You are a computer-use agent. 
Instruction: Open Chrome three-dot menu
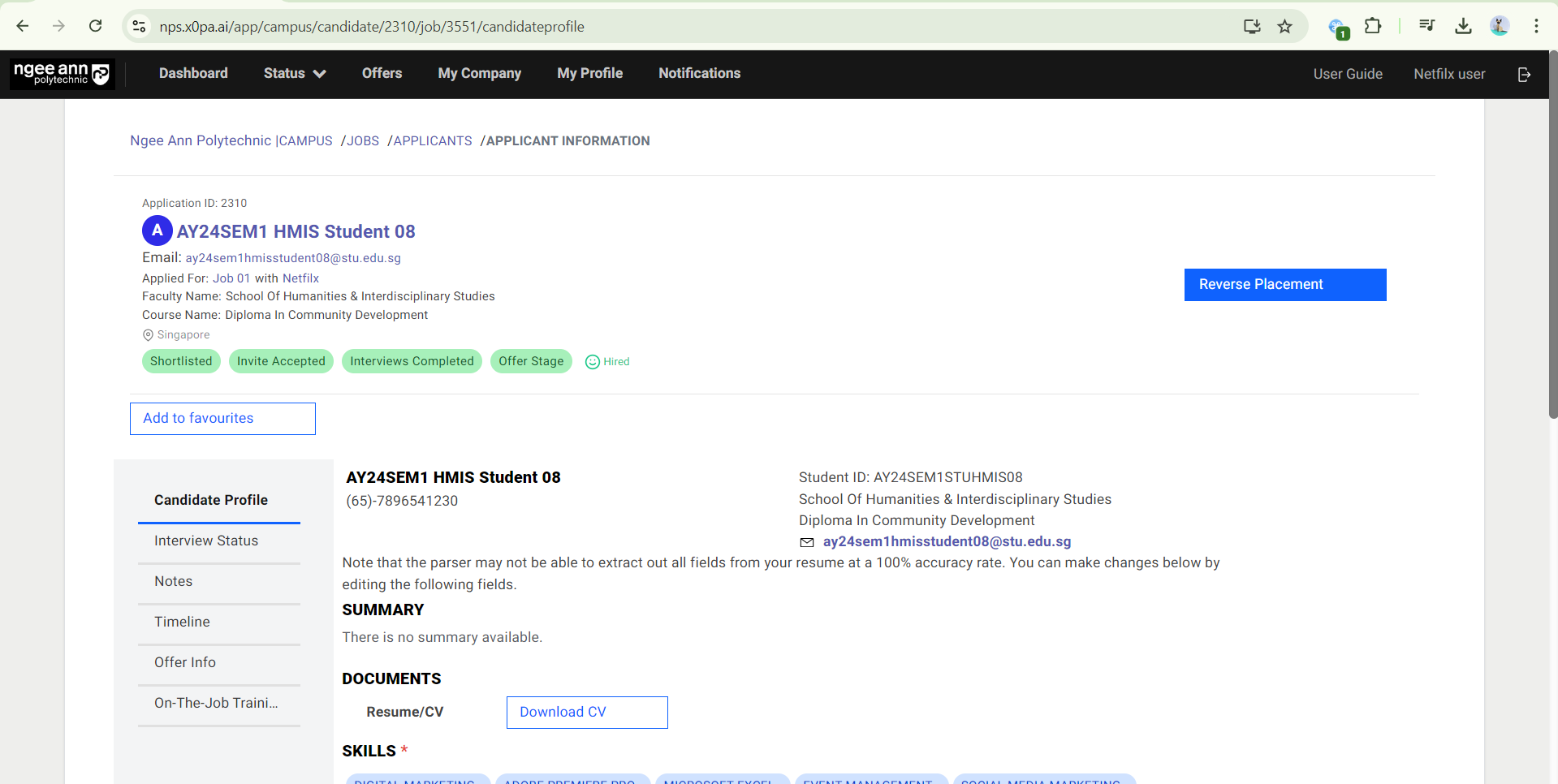[1536, 27]
